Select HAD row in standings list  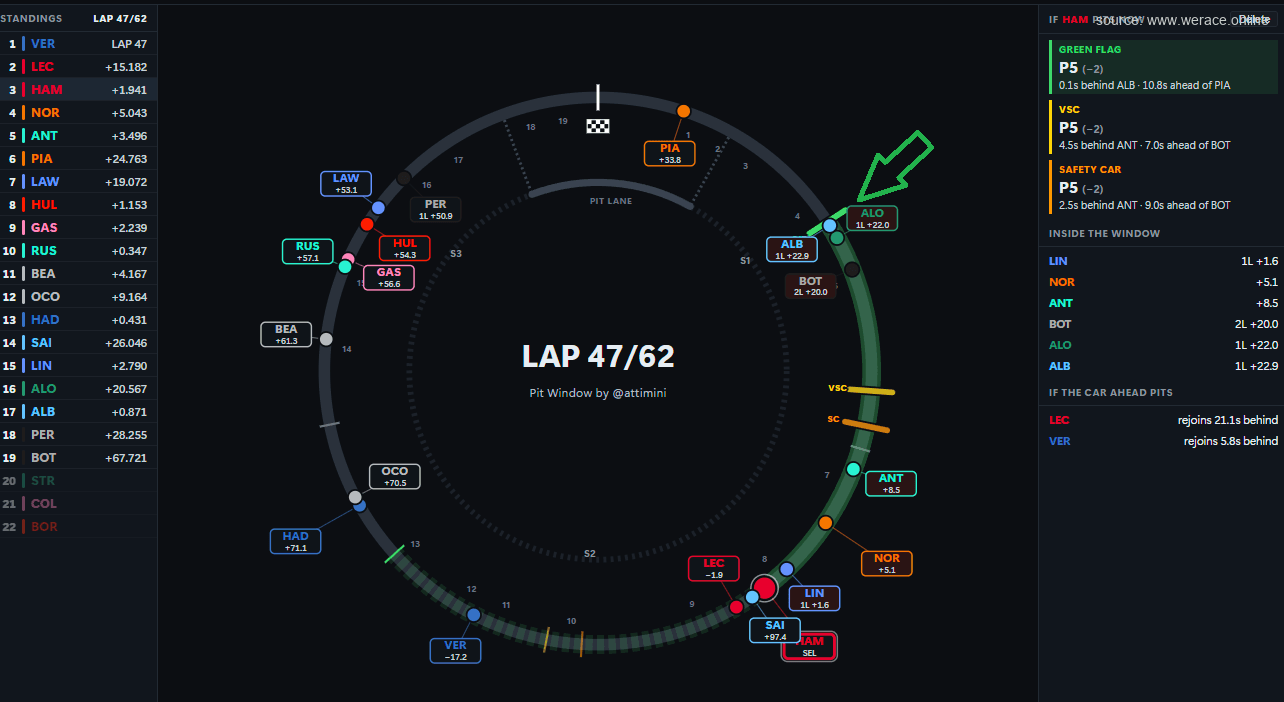click(78, 320)
